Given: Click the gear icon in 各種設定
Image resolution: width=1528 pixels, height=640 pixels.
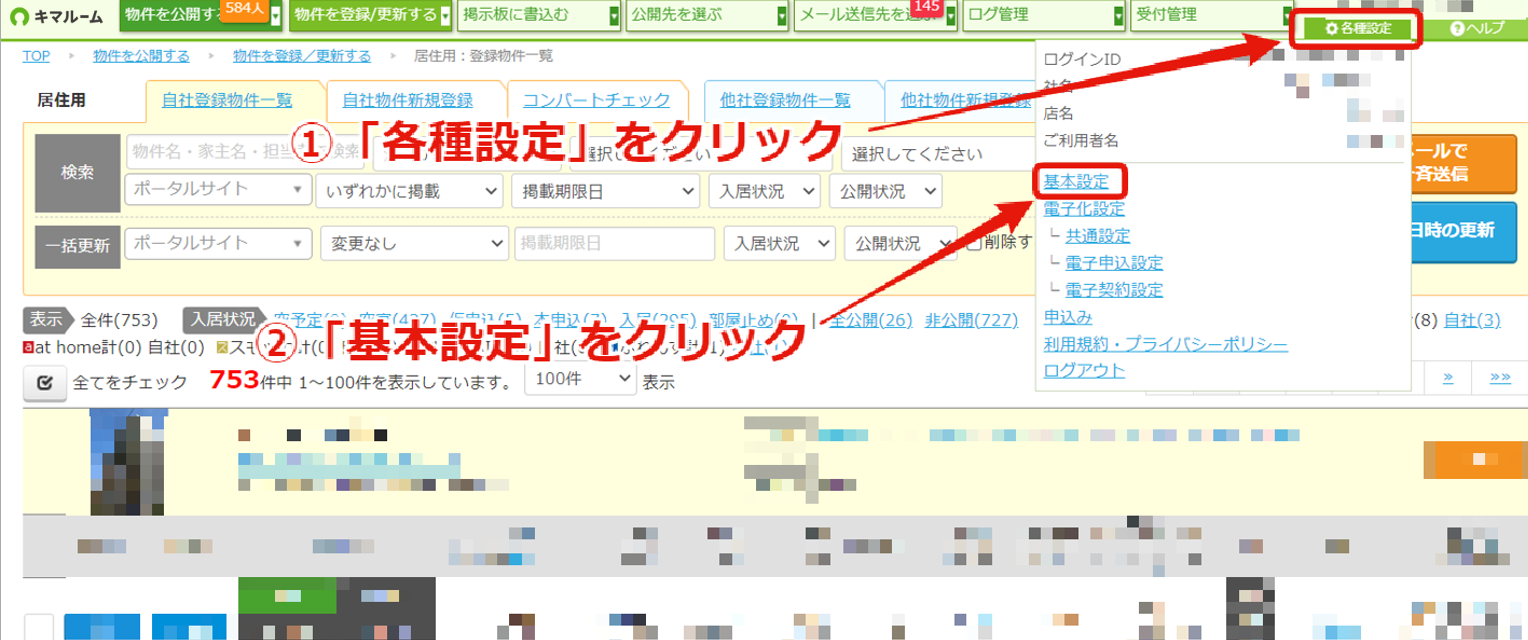Looking at the screenshot, I should coord(1331,29).
